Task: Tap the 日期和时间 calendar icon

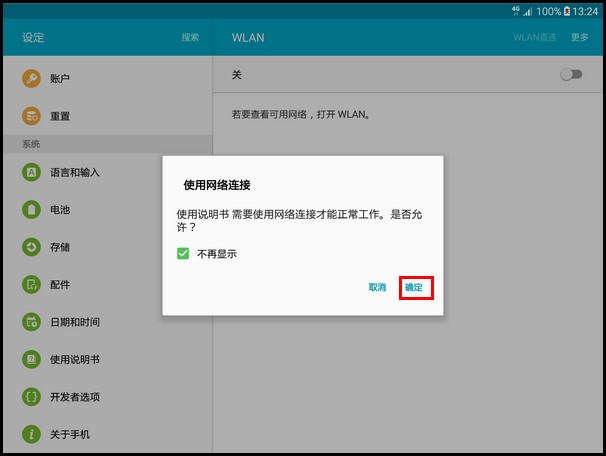Action: click(31, 322)
